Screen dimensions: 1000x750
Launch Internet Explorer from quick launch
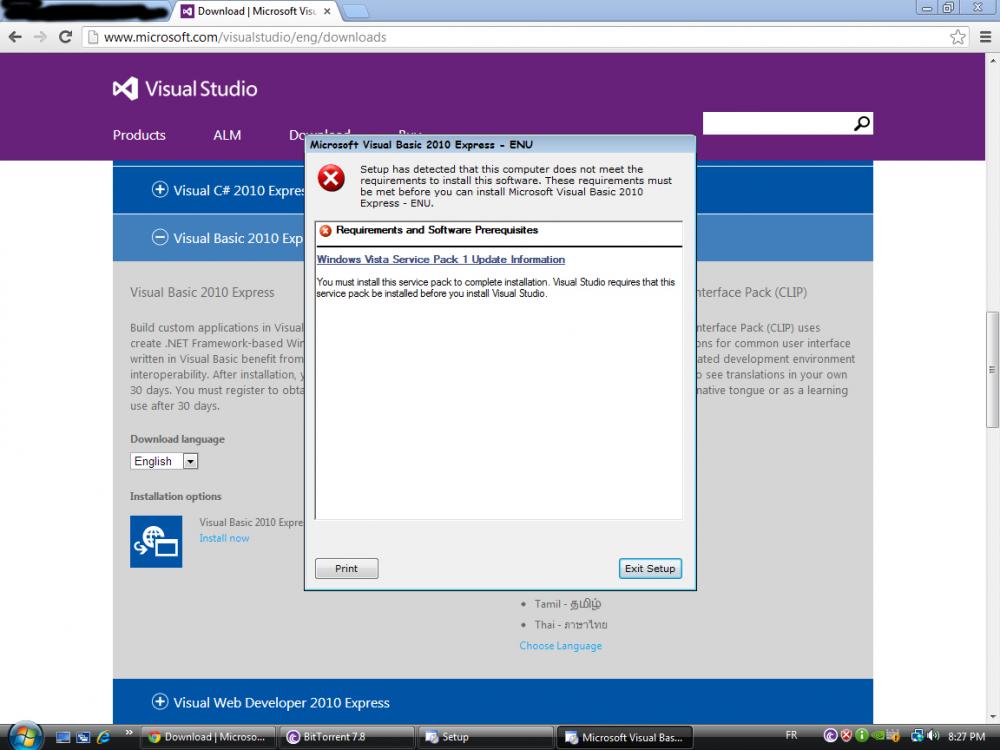tap(103, 737)
